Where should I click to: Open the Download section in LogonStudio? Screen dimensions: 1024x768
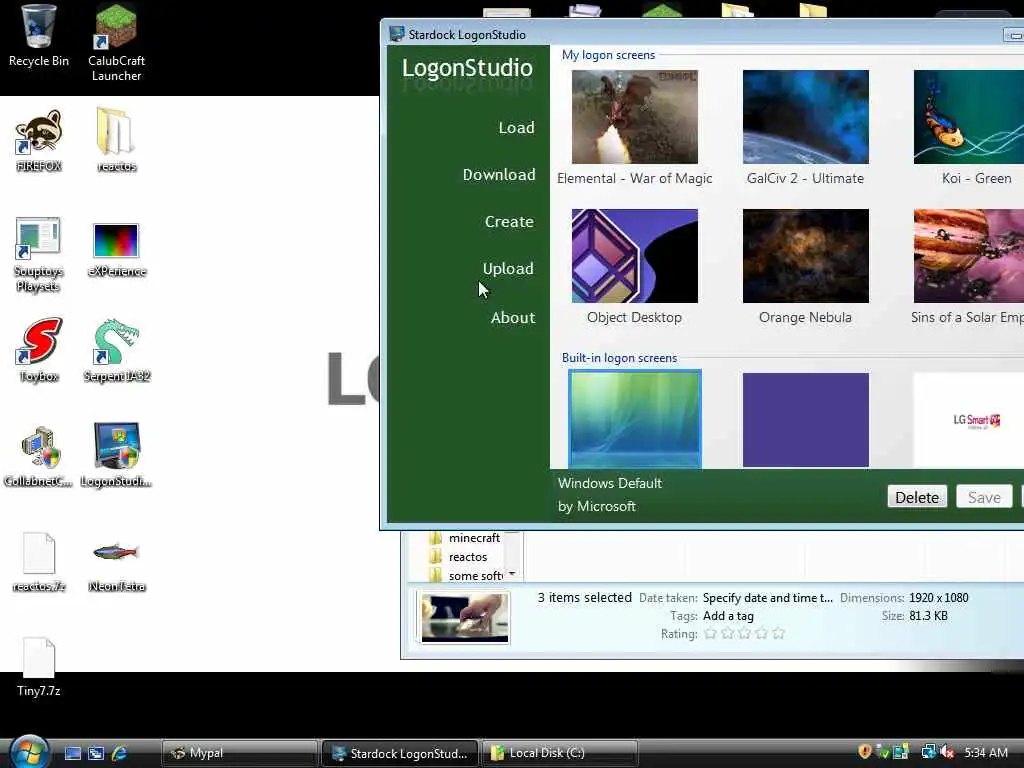point(499,174)
